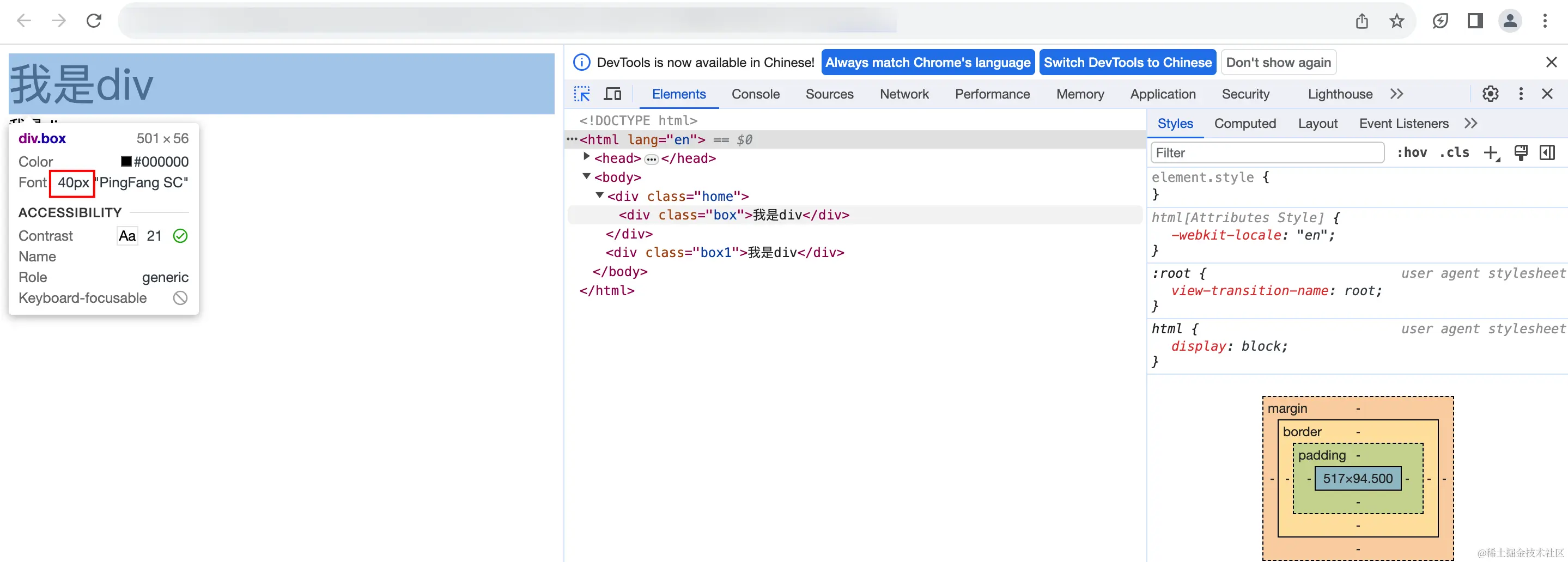The width and height of the screenshot is (1568, 562).
Task: Dismiss the DevTools language infobar
Action: point(1552,62)
